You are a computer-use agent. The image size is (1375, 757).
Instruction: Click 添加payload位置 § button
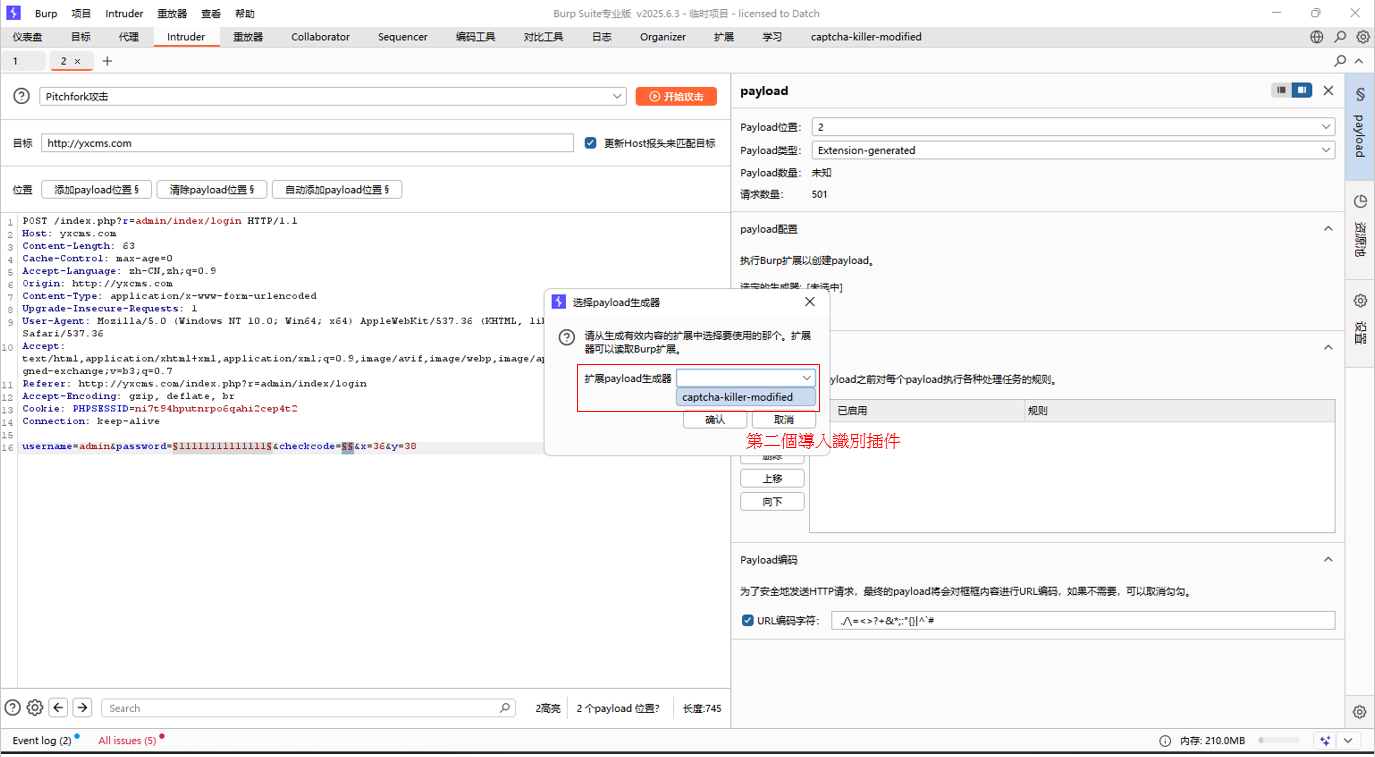click(97, 189)
